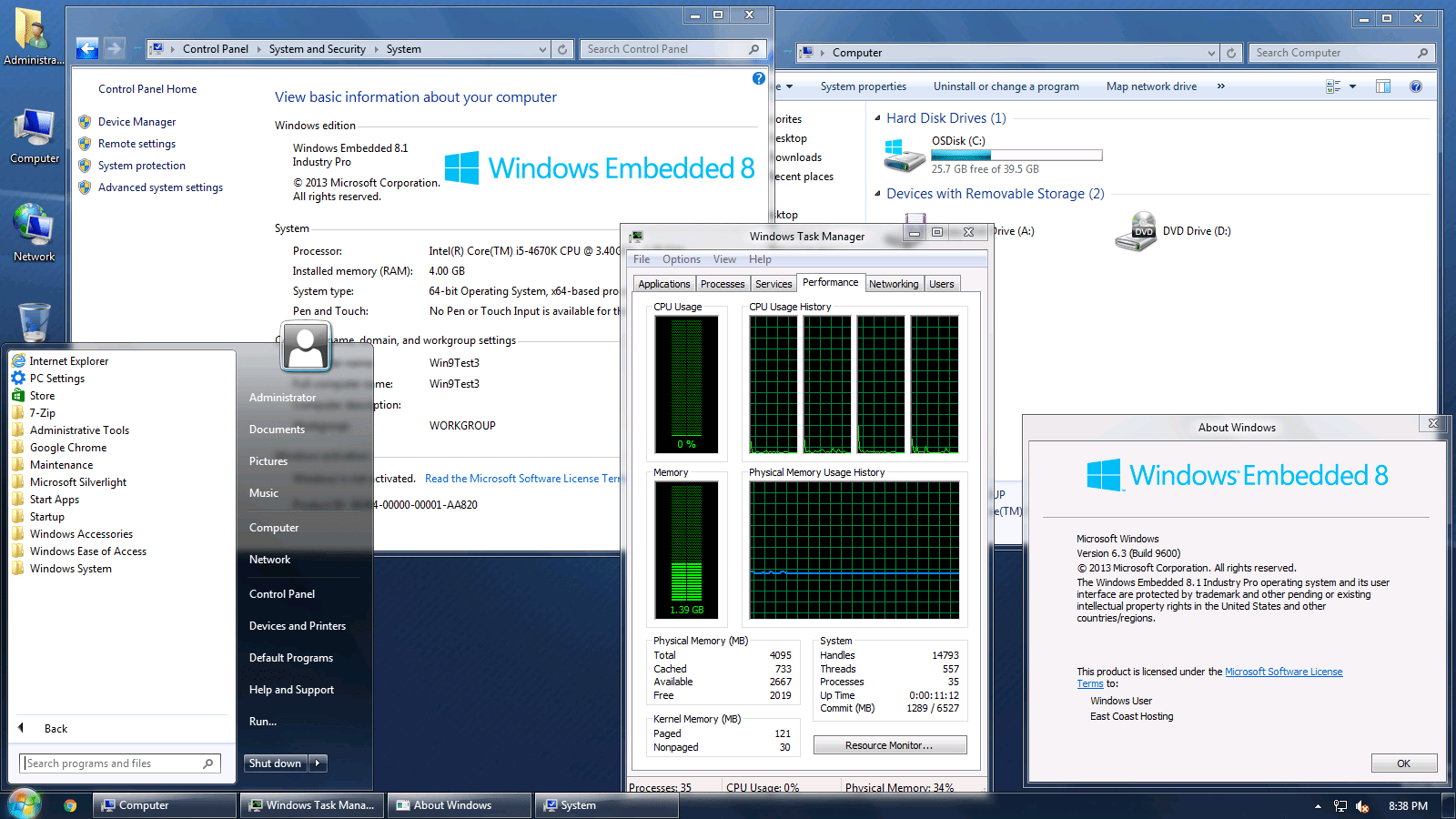The height and width of the screenshot is (819, 1456).
Task: Open the Options menu in Task Manager
Action: pyautogui.click(x=681, y=259)
